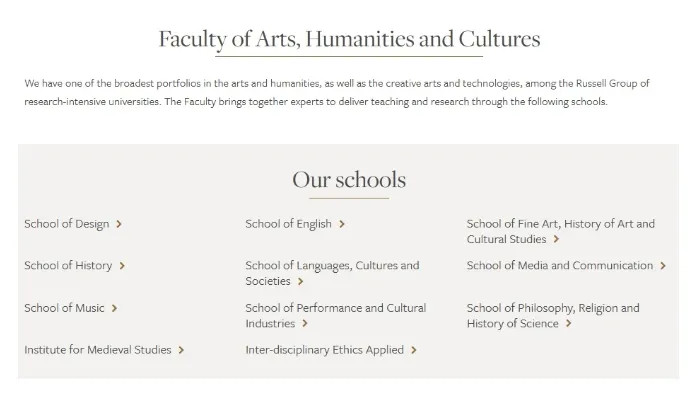
Task: Click the arrow icon following Societies
Action: coord(300,281)
